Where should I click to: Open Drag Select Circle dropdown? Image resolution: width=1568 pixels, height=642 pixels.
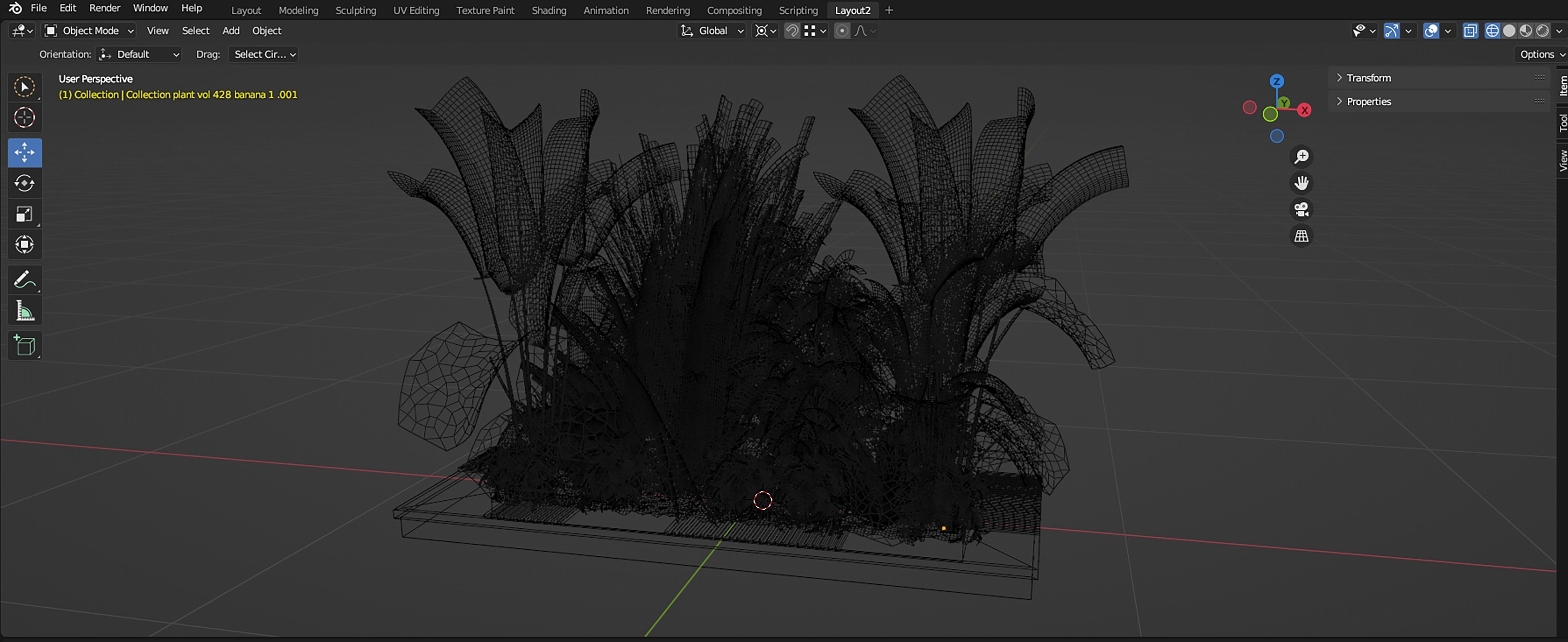point(263,54)
